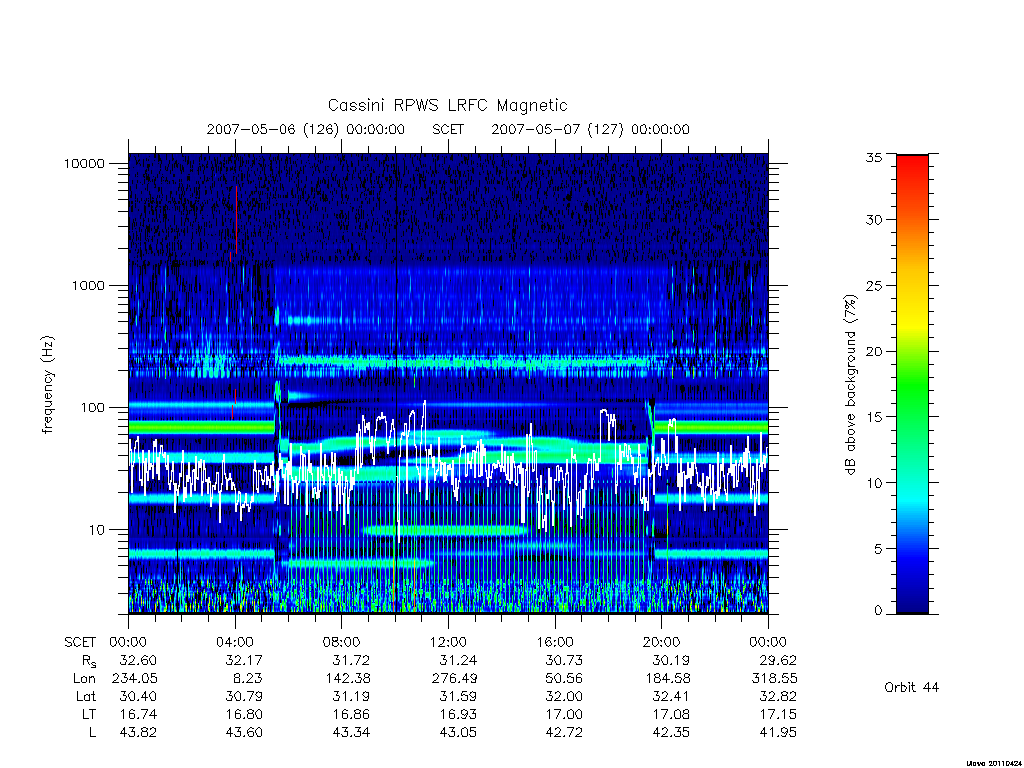Click the colorbar value 35

click(873, 157)
